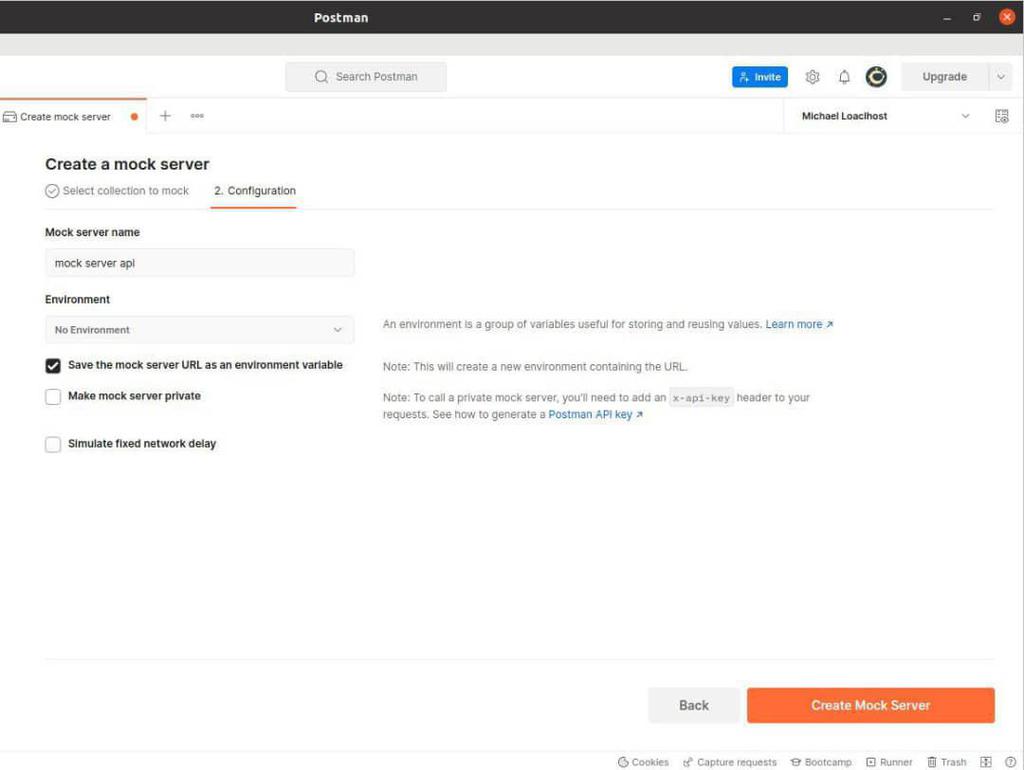
Task: Open the help question mark icon
Action: [x=1010, y=762]
